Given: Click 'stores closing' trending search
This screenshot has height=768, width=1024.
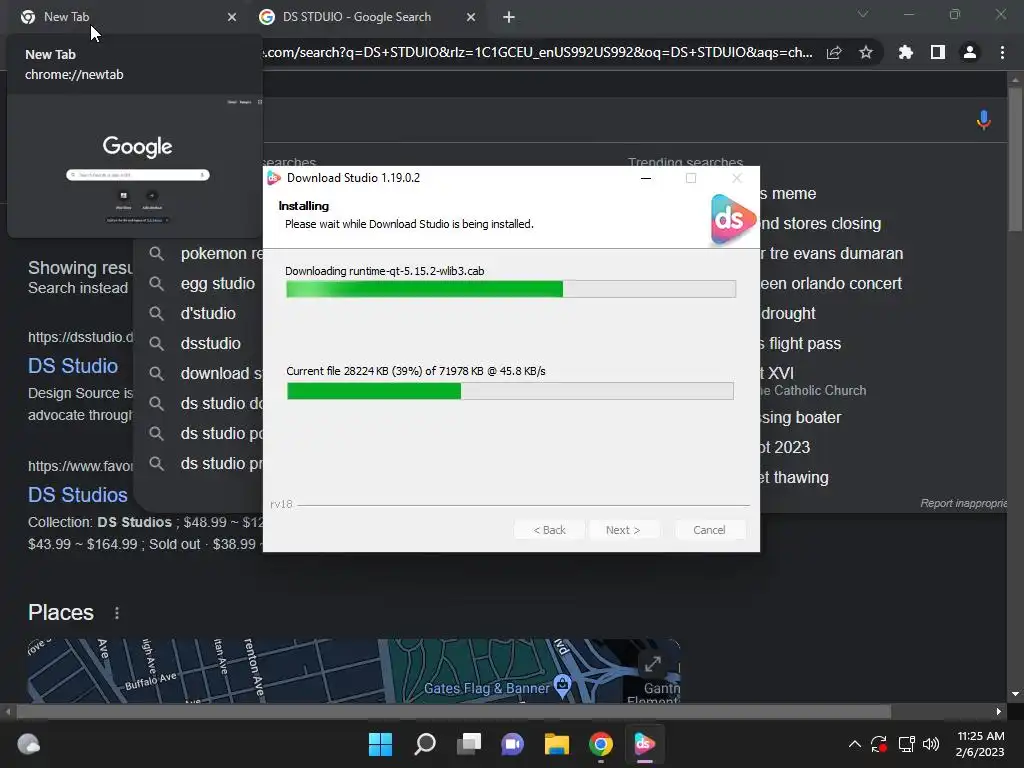Looking at the screenshot, I should click(x=820, y=223).
